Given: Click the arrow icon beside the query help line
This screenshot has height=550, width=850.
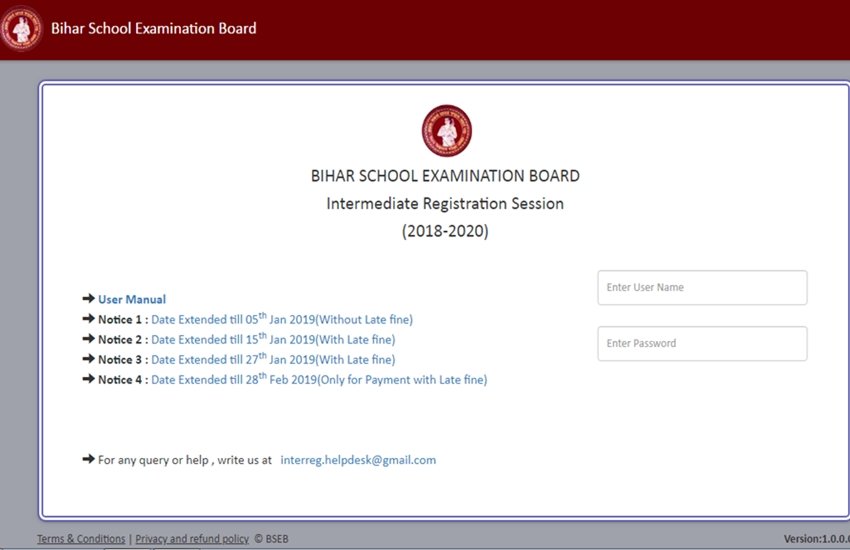Looking at the screenshot, I should coord(88,460).
